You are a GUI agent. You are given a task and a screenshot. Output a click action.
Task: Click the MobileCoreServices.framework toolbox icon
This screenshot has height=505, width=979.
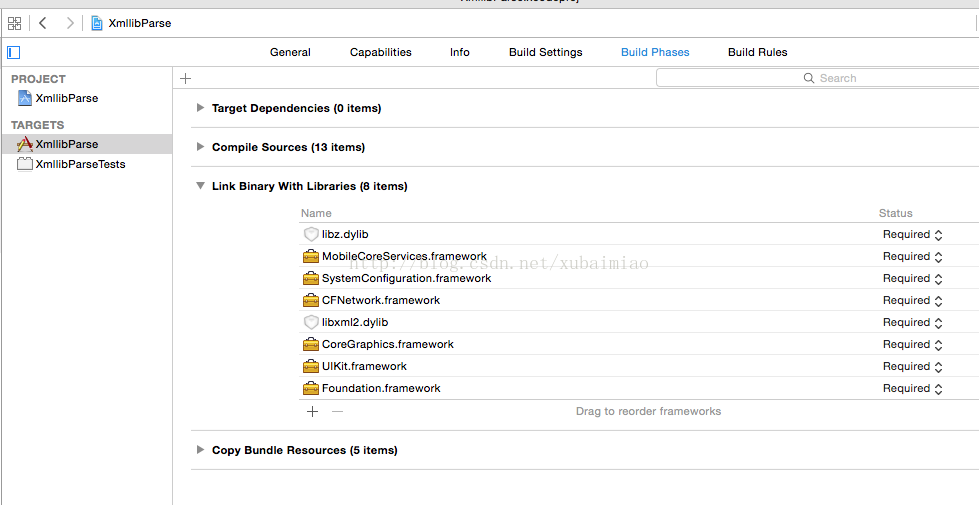point(311,257)
